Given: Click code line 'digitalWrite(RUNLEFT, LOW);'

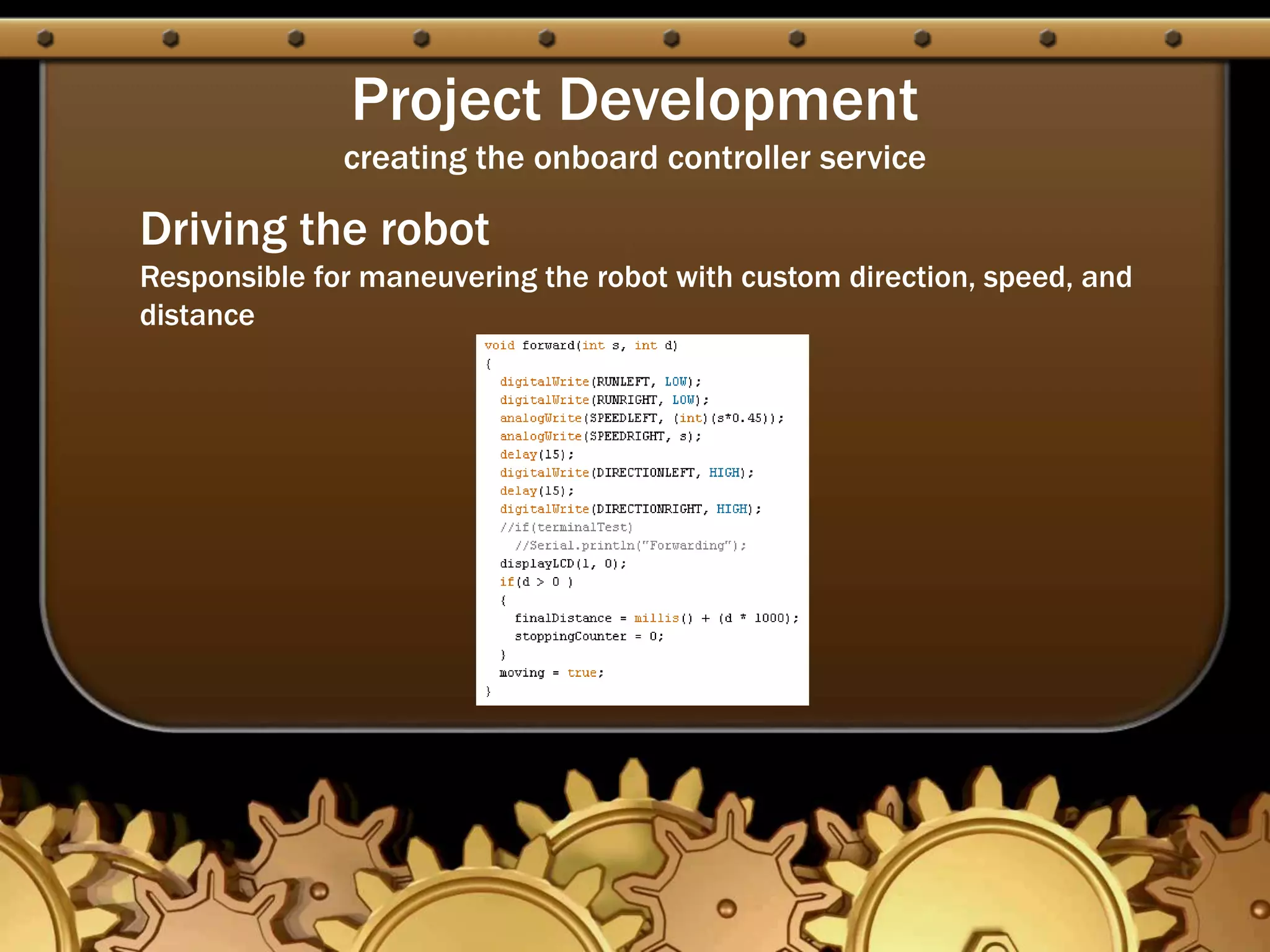Looking at the screenshot, I should click(x=600, y=382).
